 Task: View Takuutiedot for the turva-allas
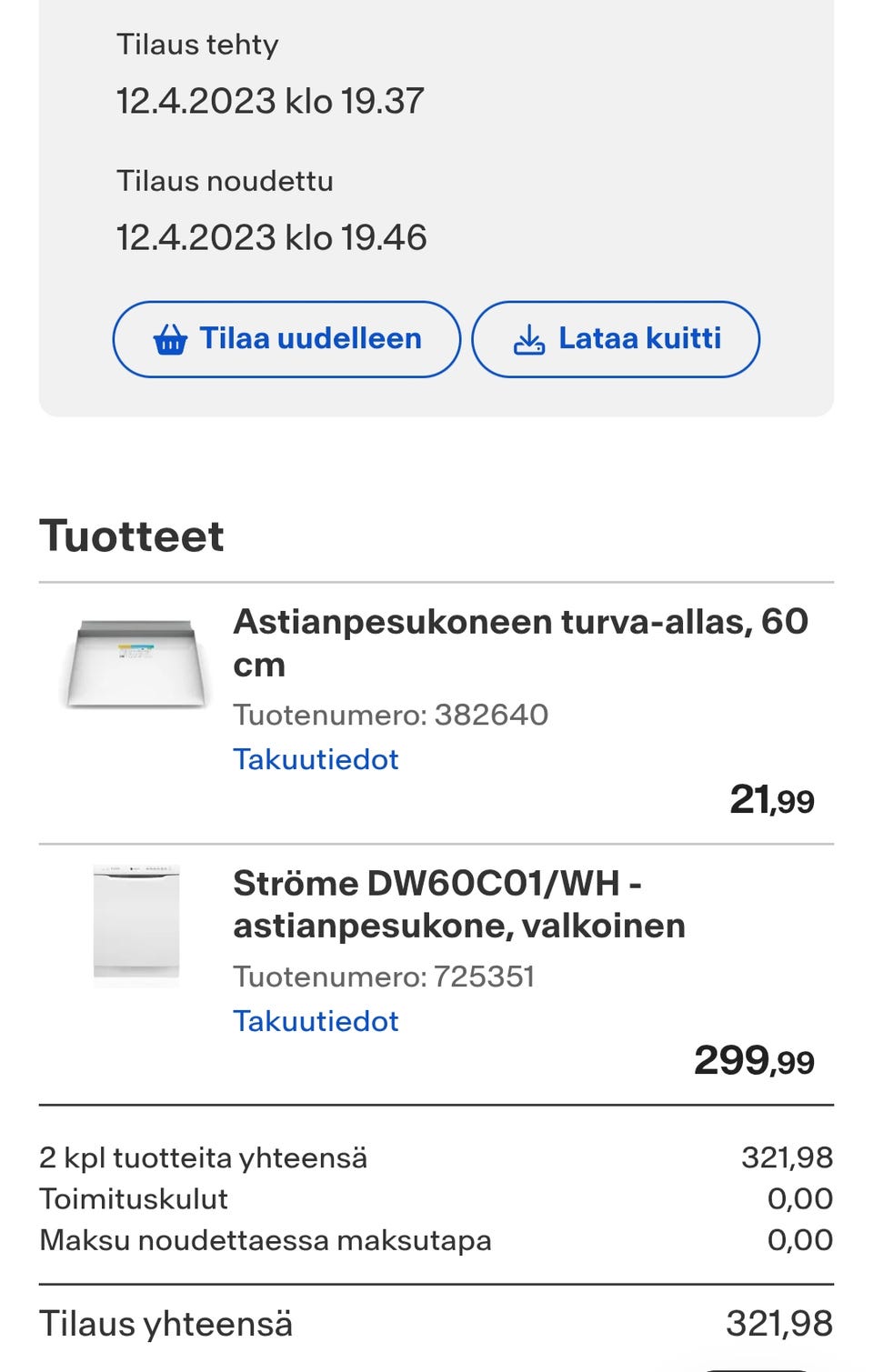click(316, 759)
